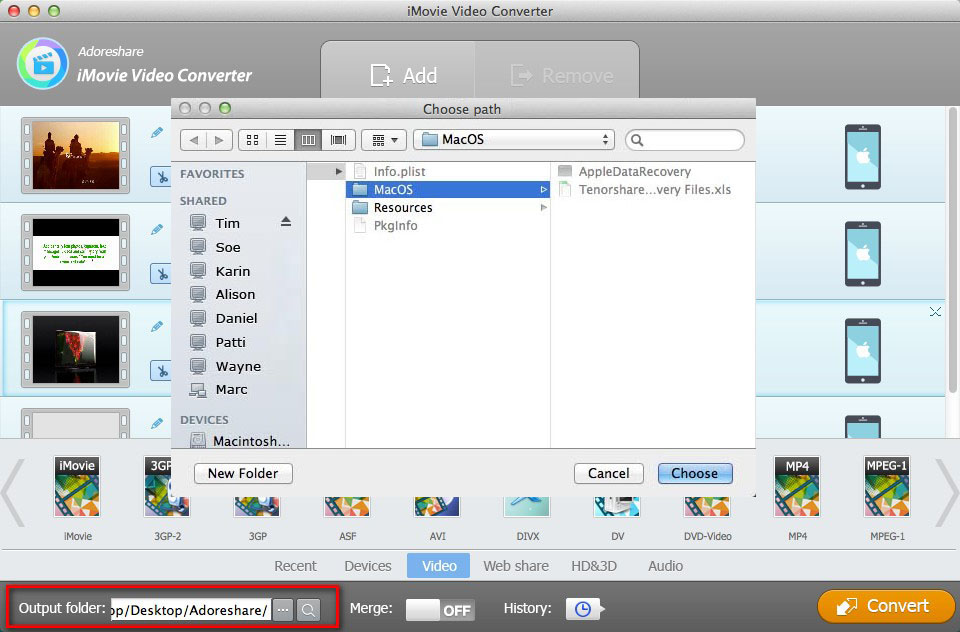Switch to the Web share tab
The image size is (960, 632).
516,566
